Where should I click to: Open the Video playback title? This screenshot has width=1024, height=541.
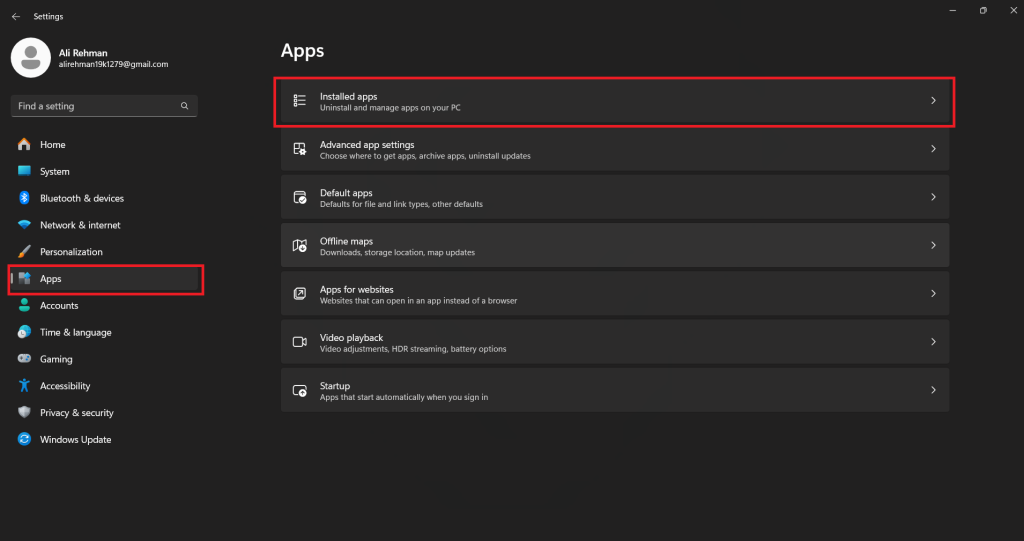coord(351,338)
